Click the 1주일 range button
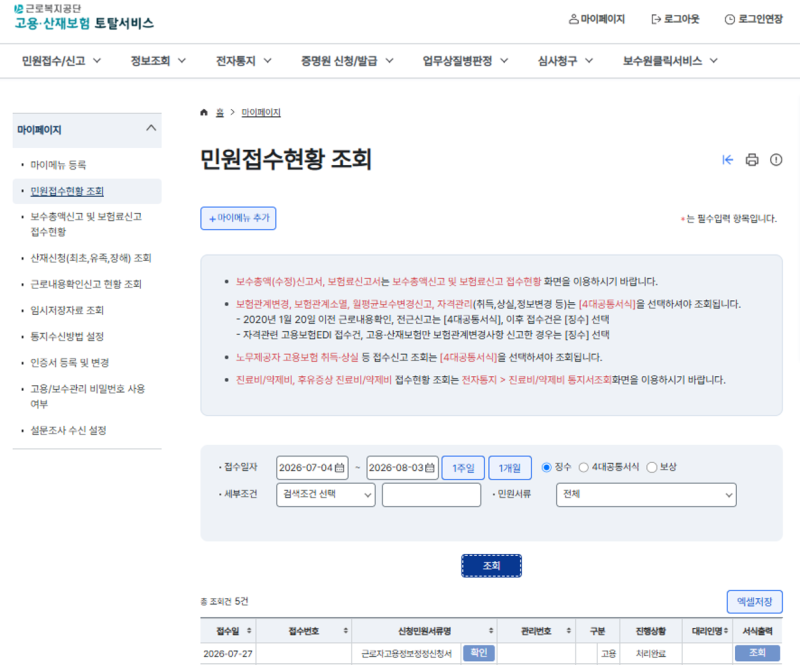 [x=463, y=468]
